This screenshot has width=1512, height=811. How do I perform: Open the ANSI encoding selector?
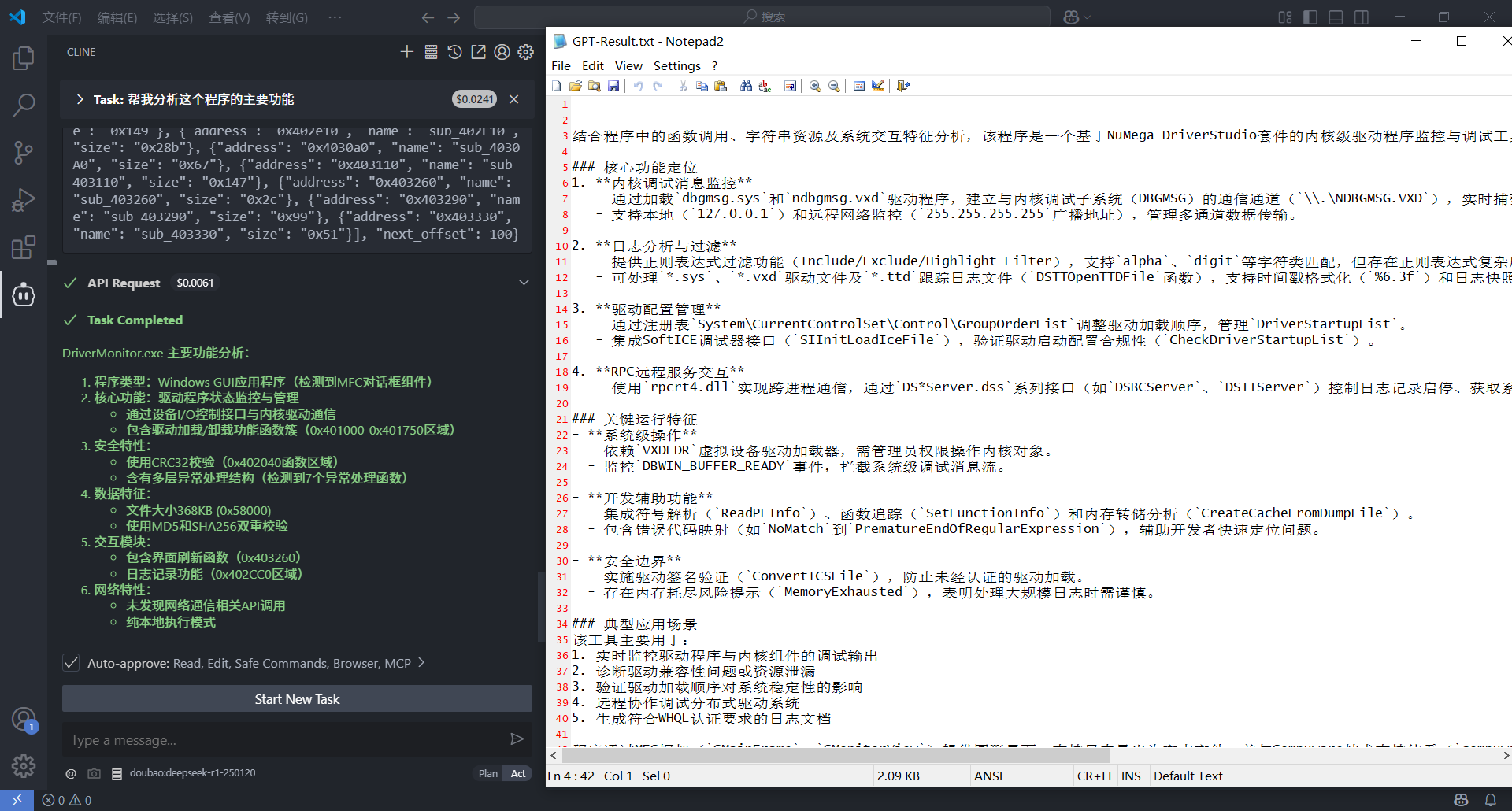988,776
